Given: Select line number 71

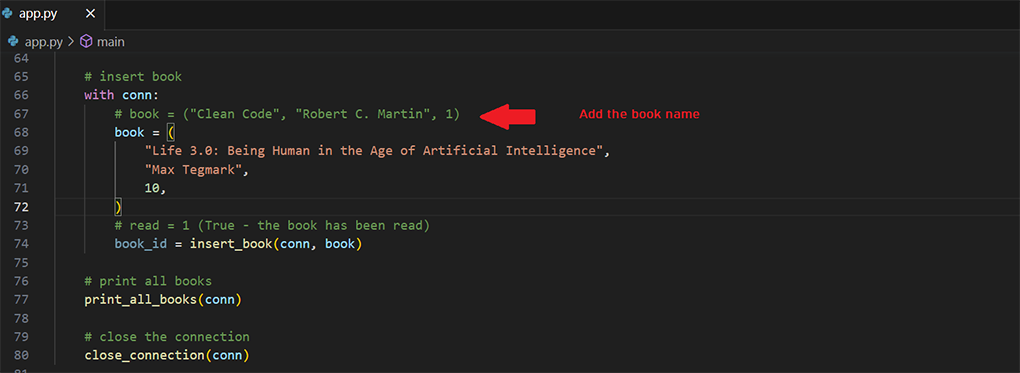Looking at the screenshot, I should pyautogui.click(x=21, y=188).
